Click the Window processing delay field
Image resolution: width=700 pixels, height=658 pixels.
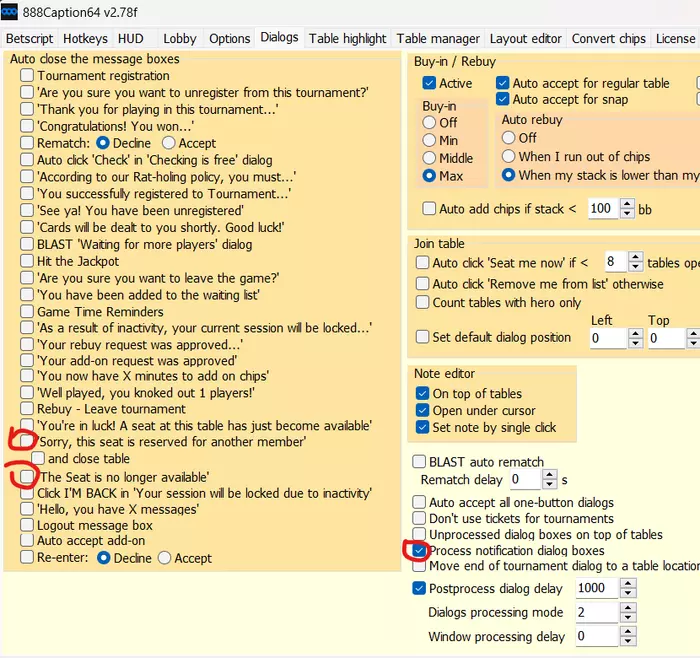click(x=594, y=637)
